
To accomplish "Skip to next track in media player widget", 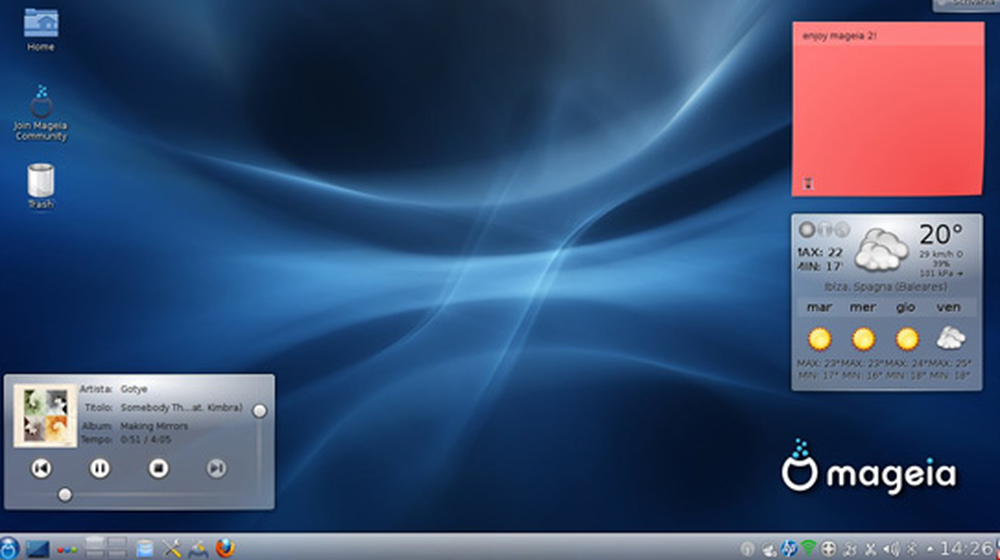I will coord(216,469).
